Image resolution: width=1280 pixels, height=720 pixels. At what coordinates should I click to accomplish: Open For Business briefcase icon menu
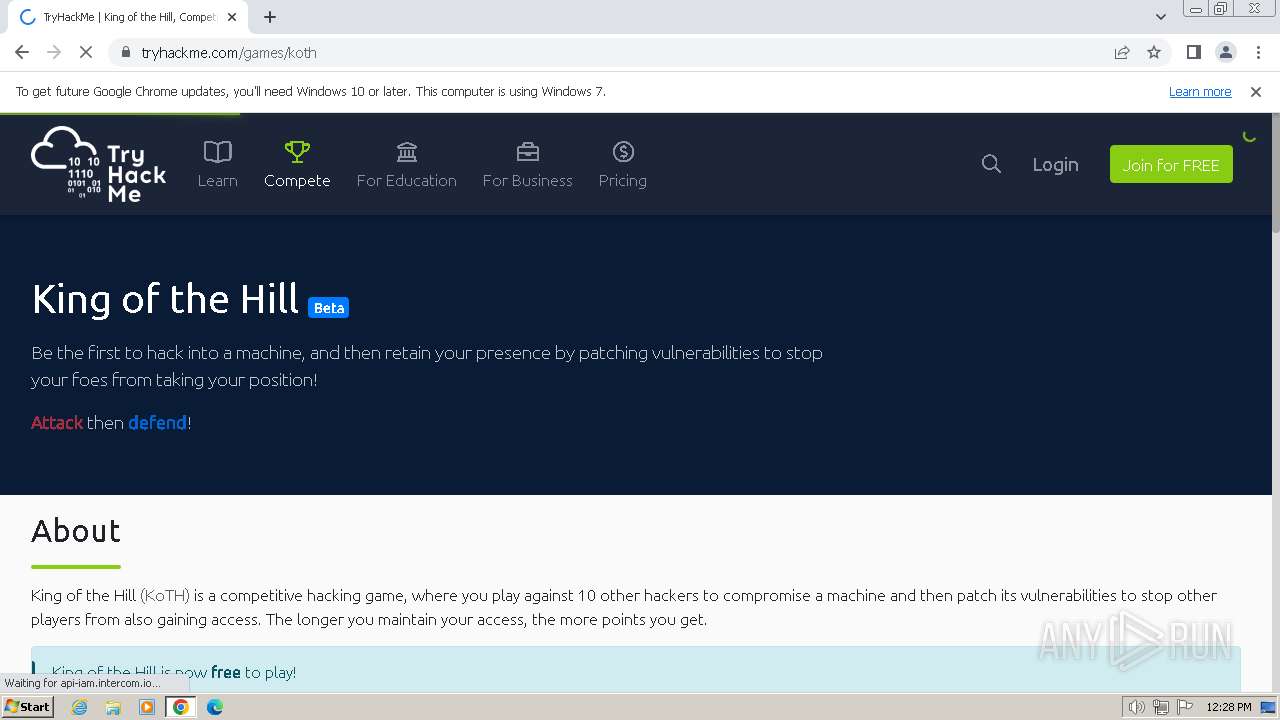[x=527, y=165]
